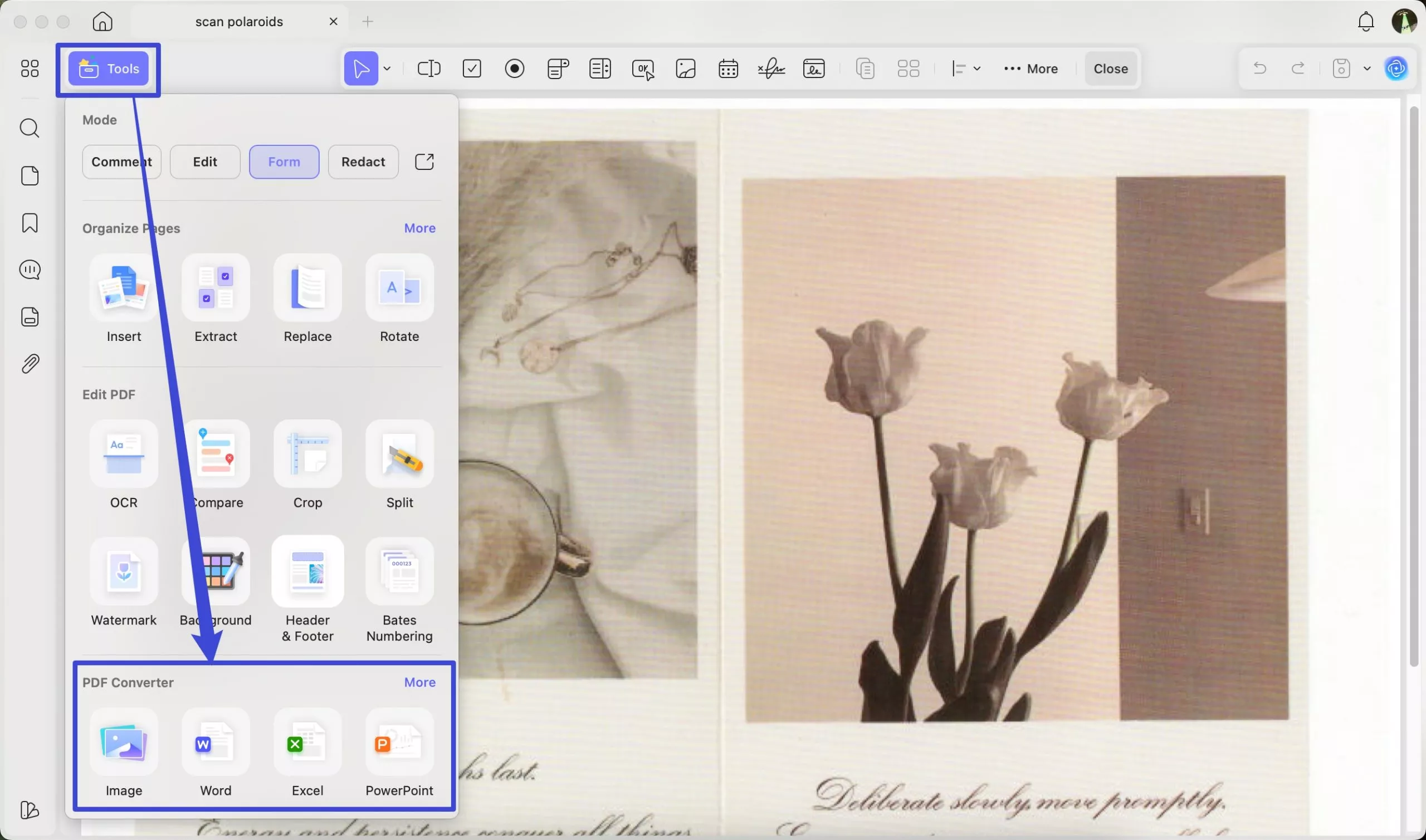Choose the Rotate pages tool
The image size is (1426, 840).
click(x=399, y=288)
